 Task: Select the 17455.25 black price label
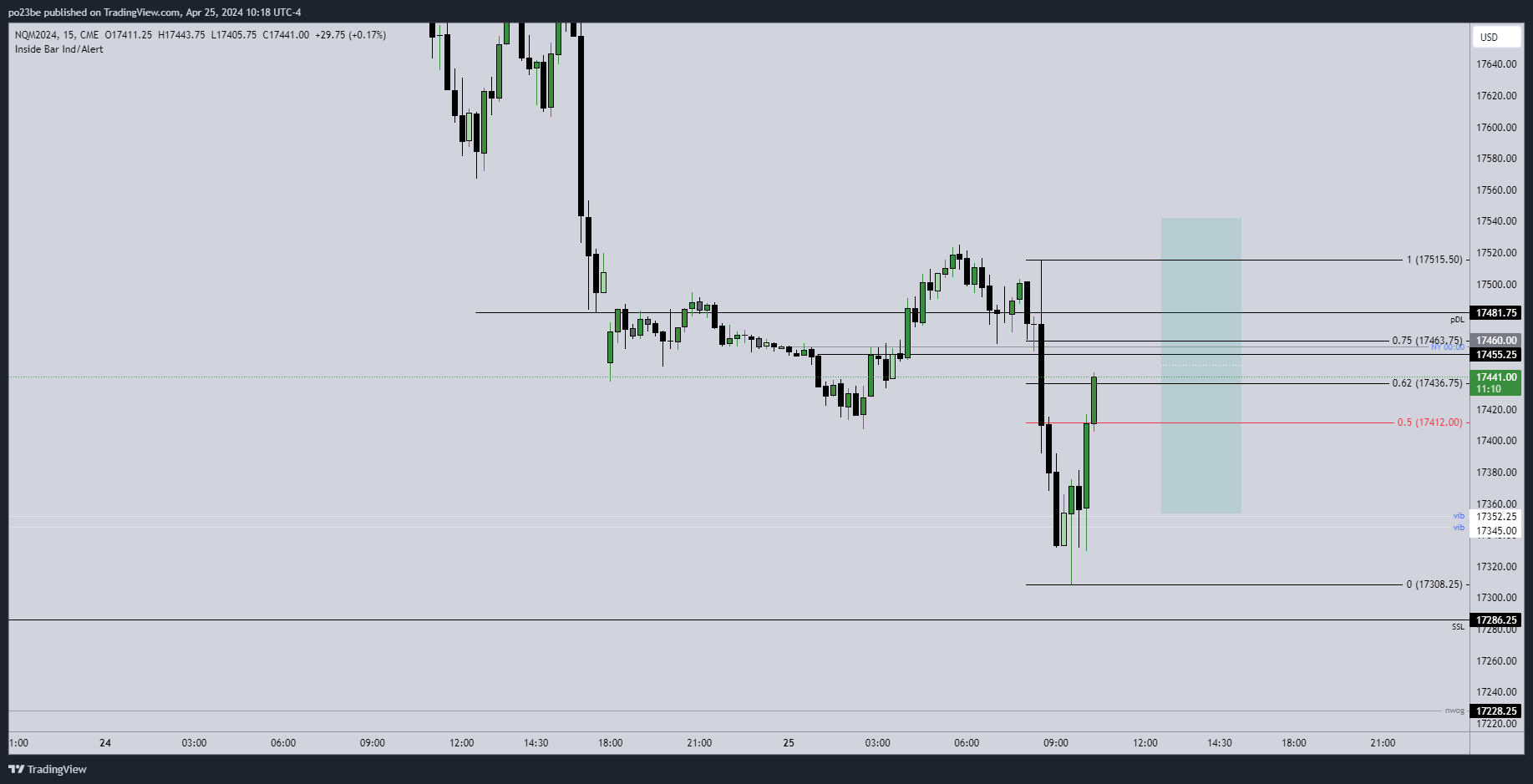pos(1495,355)
